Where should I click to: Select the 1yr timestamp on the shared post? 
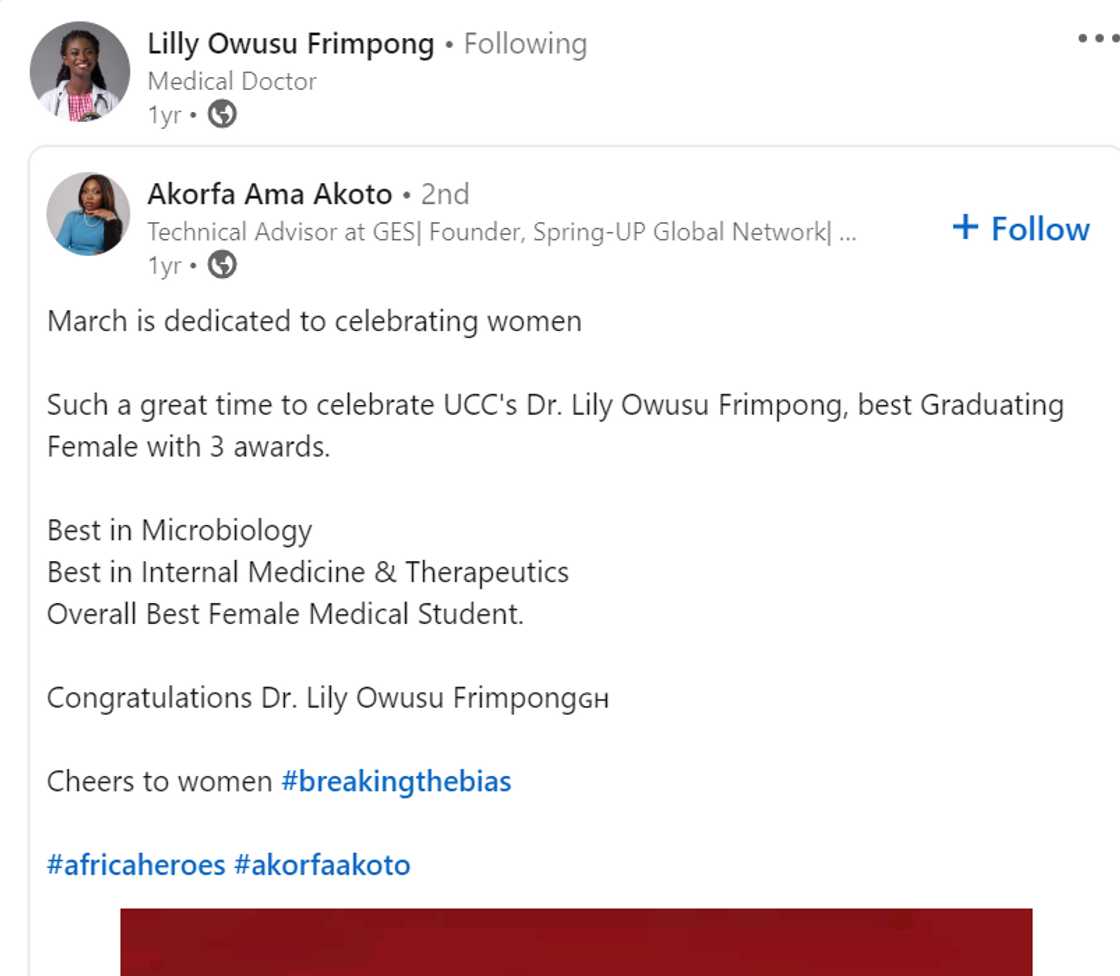(x=162, y=266)
